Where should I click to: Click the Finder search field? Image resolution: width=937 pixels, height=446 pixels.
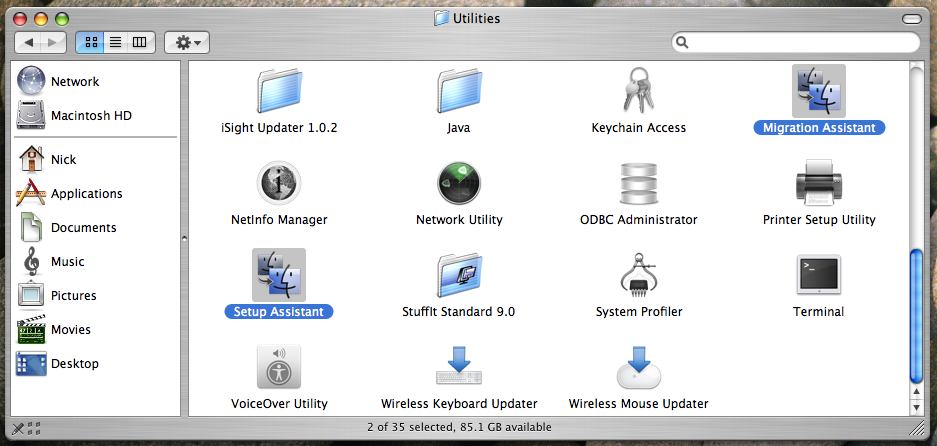tap(795, 42)
